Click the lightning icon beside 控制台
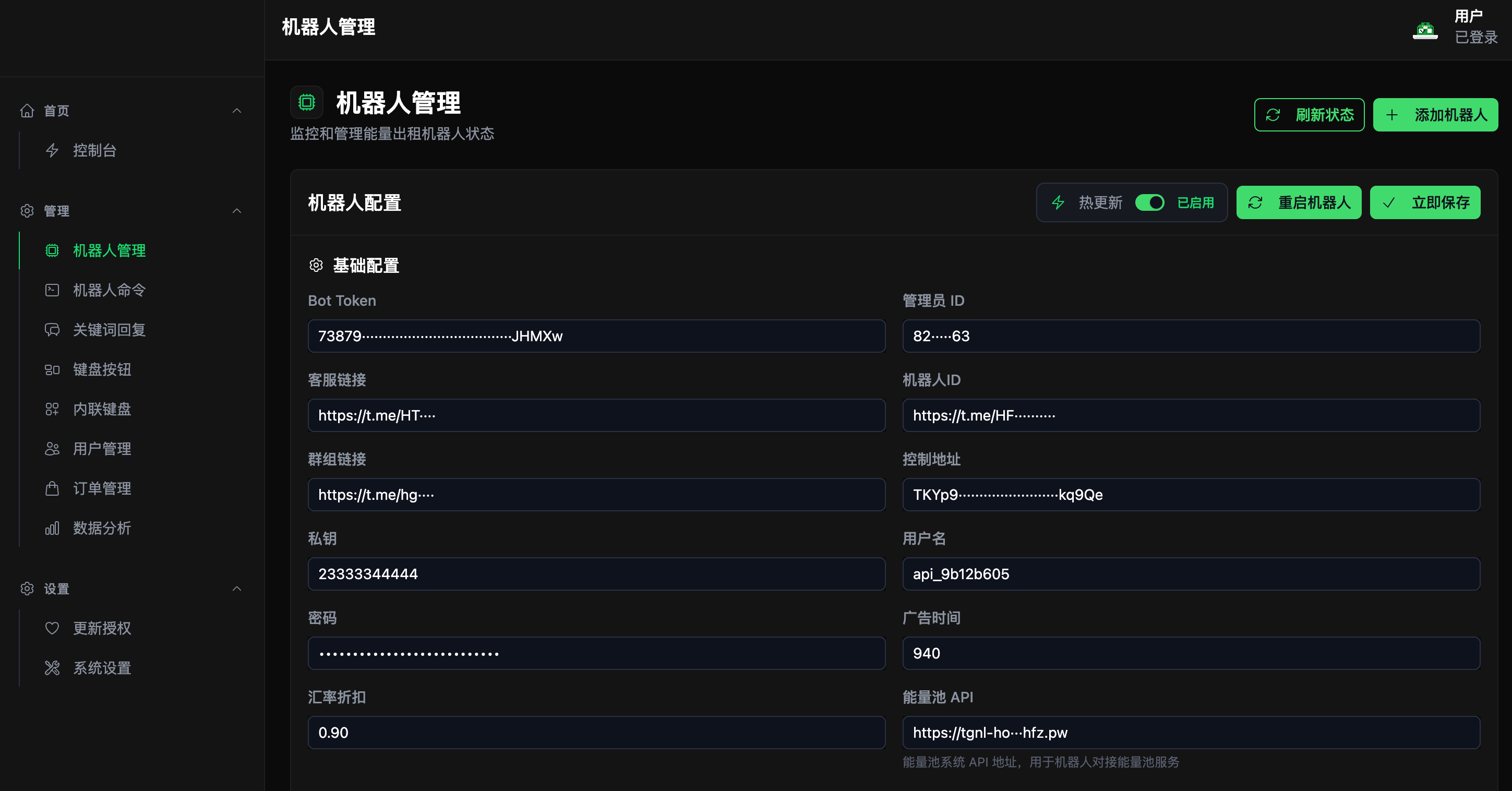The height and width of the screenshot is (791, 1512). point(52,151)
